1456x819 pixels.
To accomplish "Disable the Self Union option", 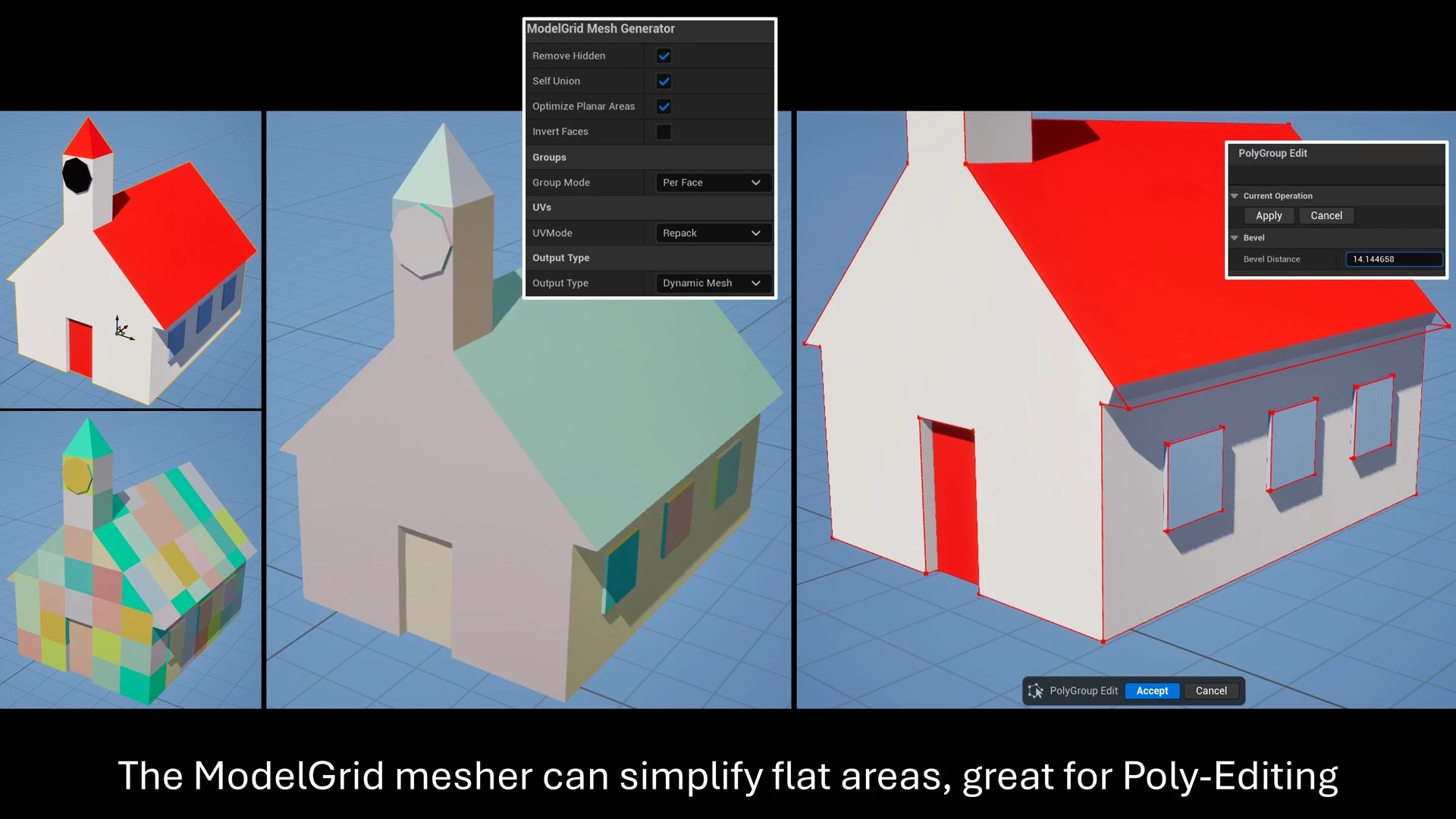I will click(664, 81).
